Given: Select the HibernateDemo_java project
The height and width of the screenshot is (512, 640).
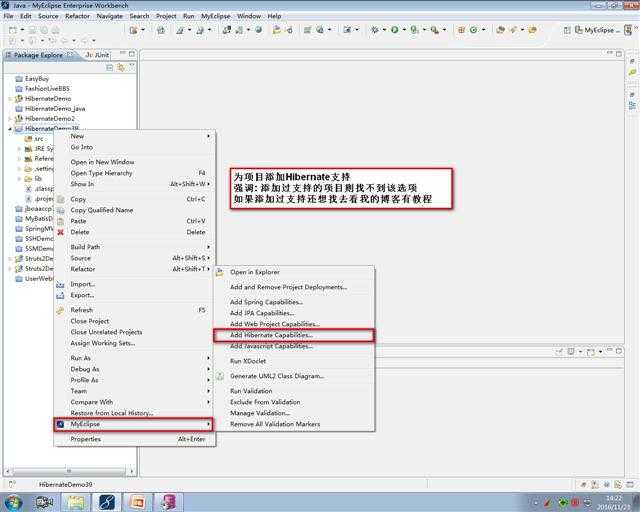Looking at the screenshot, I should tap(55, 109).
